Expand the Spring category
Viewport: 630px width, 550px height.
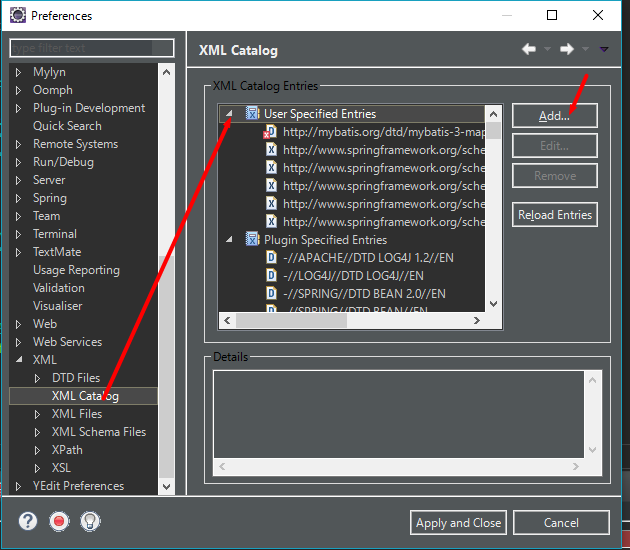(x=18, y=198)
